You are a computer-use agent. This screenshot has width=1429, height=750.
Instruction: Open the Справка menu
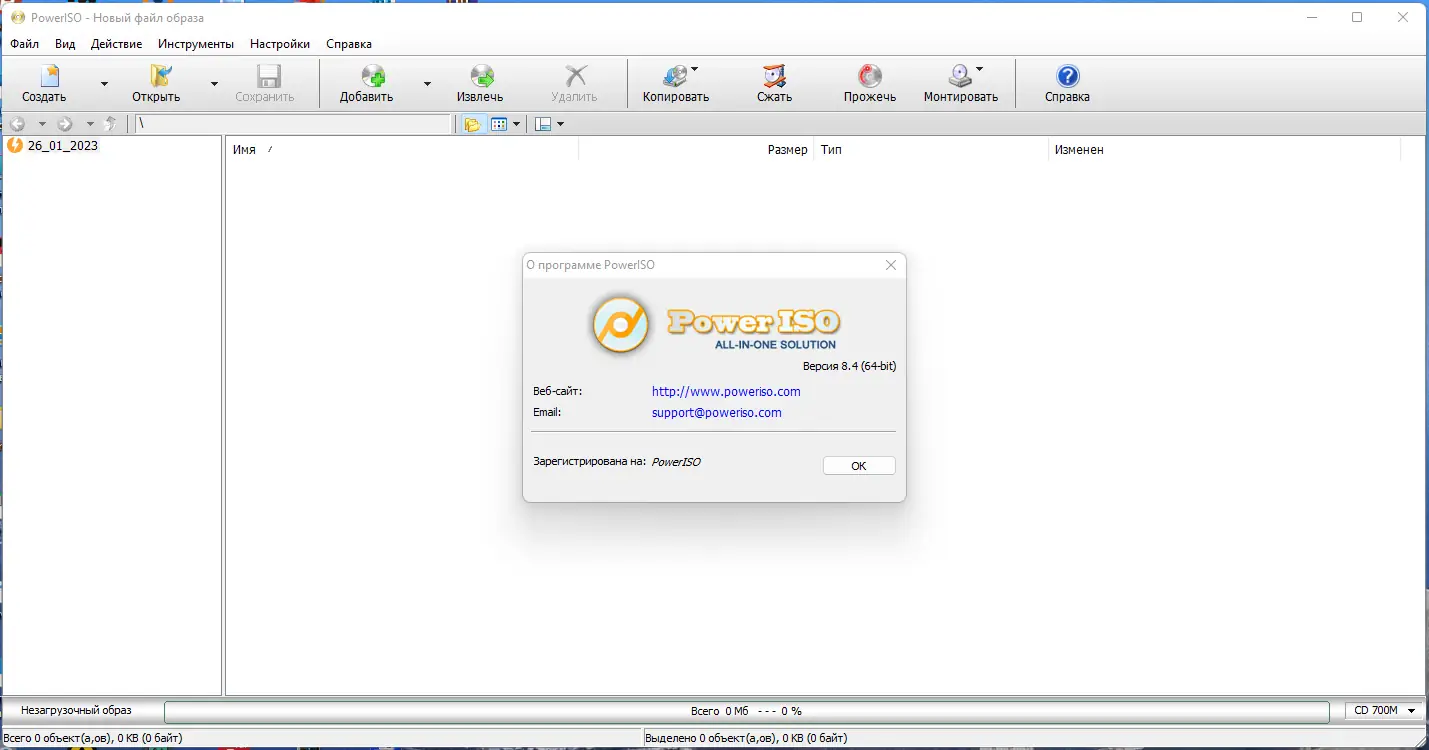pos(349,44)
